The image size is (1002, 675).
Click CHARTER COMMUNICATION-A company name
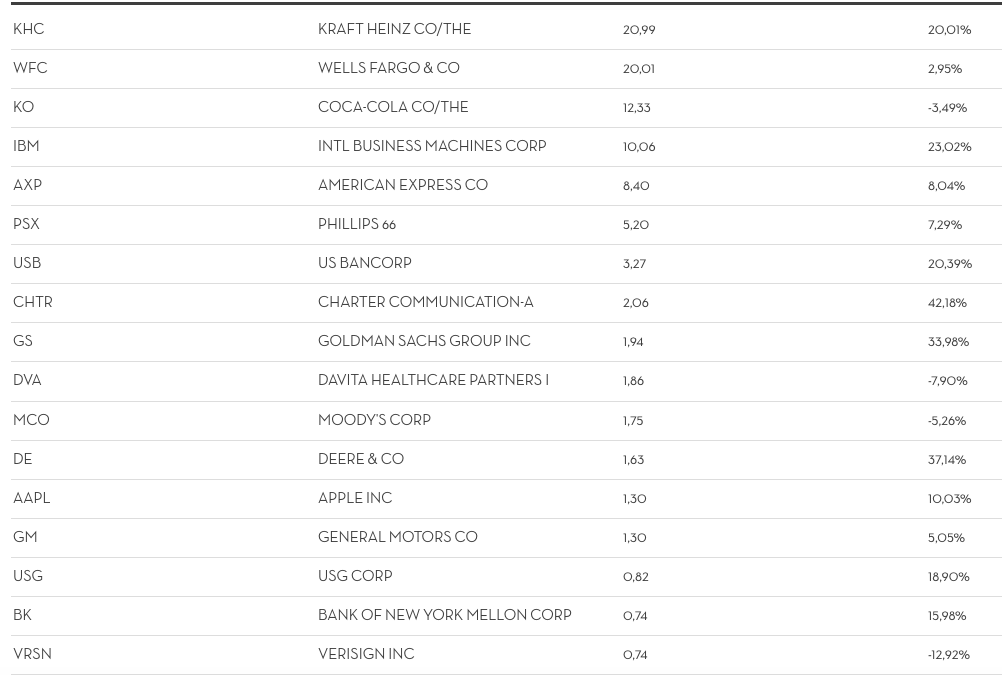pyautogui.click(x=425, y=302)
